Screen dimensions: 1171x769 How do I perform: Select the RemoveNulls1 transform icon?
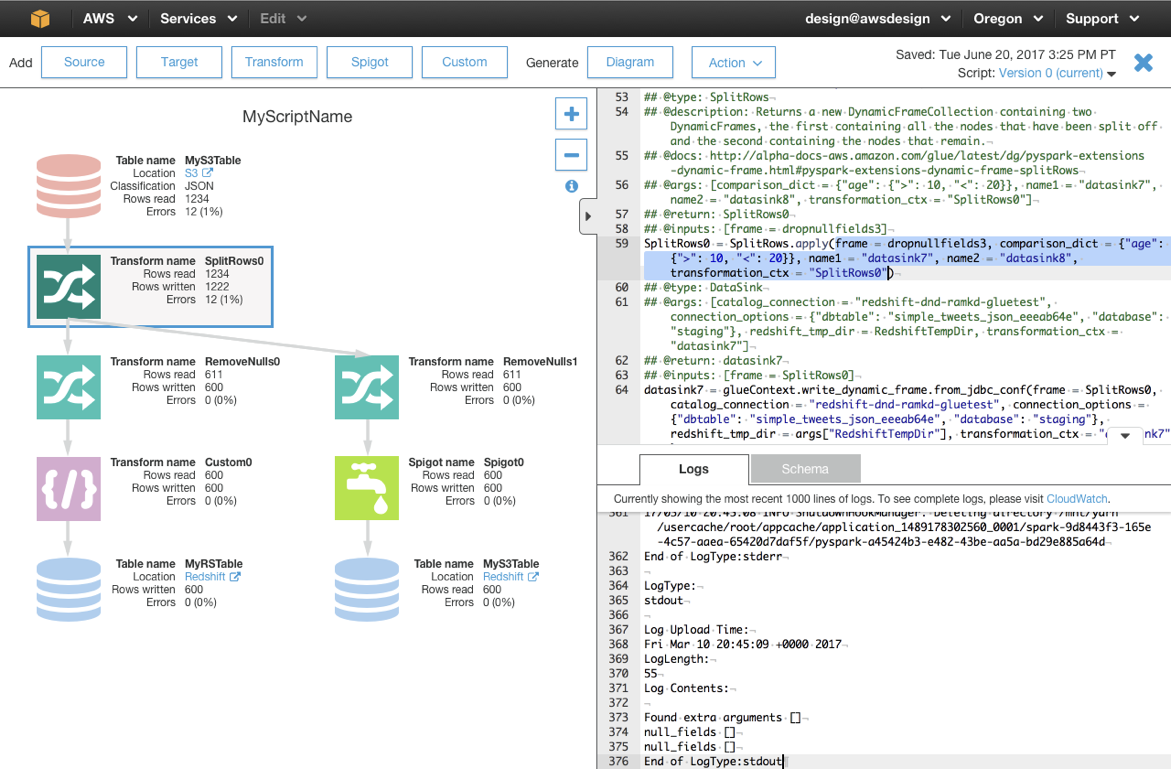(x=367, y=387)
